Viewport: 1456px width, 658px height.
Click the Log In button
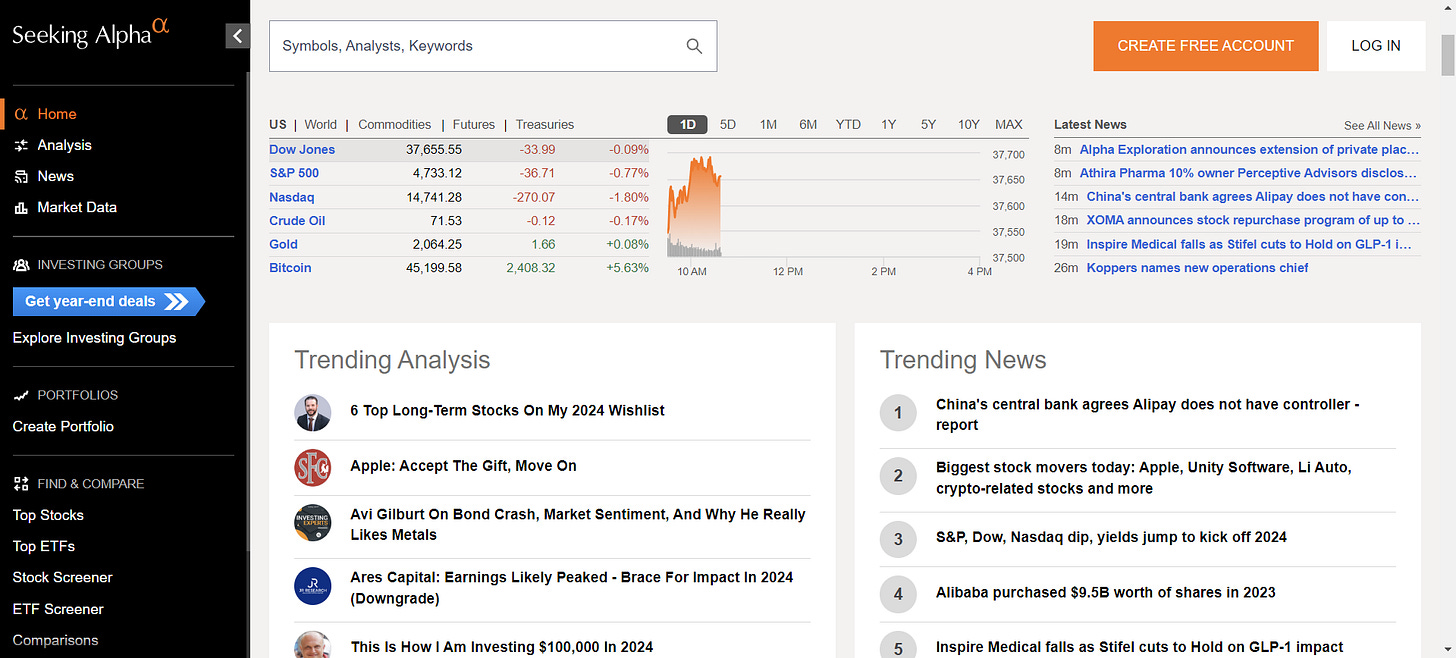click(x=1376, y=46)
